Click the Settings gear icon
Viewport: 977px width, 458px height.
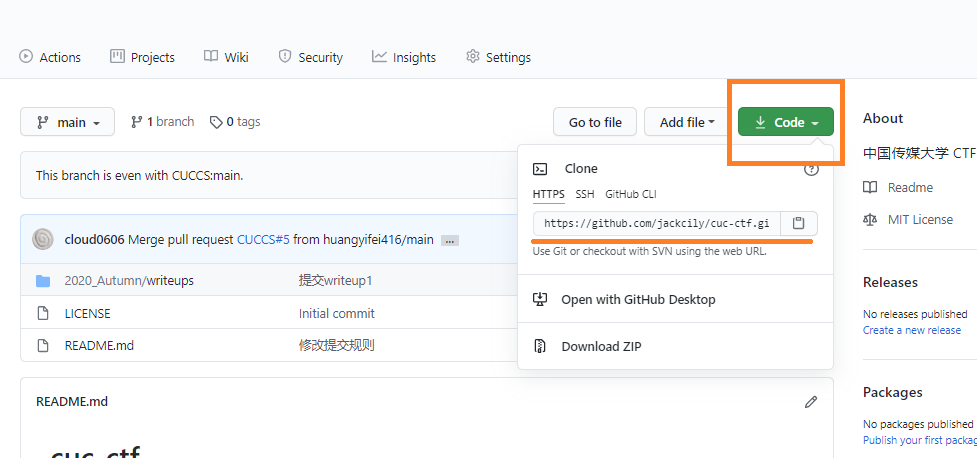[x=472, y=57]
